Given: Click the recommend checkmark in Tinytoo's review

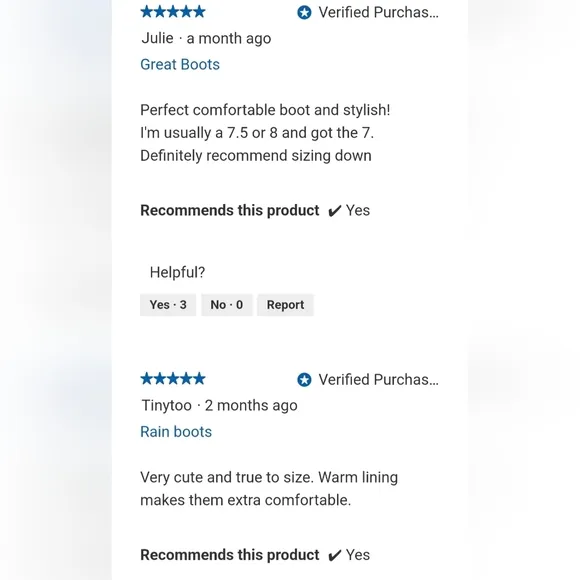Looking at the screenshot, I should pyautogui.click(x=334, y=556).
